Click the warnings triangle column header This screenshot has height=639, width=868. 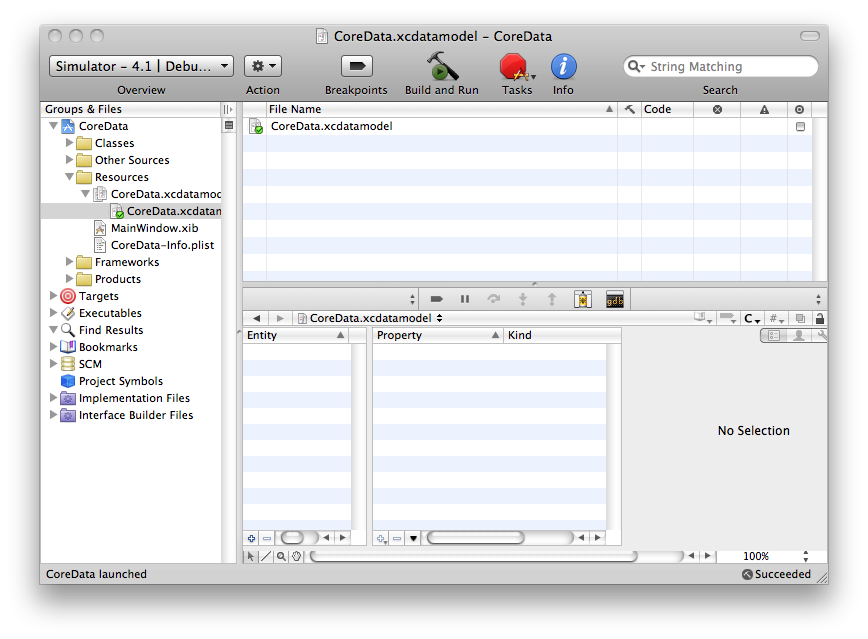pos(764,110)
